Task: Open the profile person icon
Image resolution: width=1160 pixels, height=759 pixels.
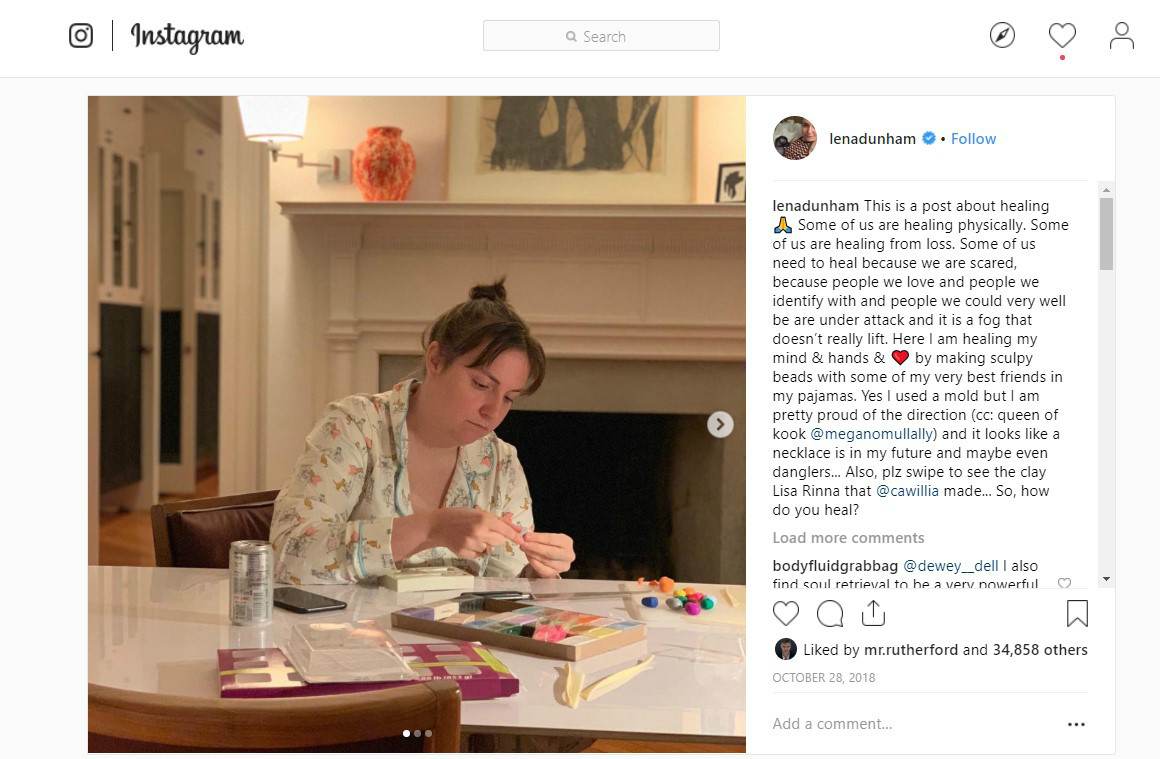Action: coord(1122,36)
